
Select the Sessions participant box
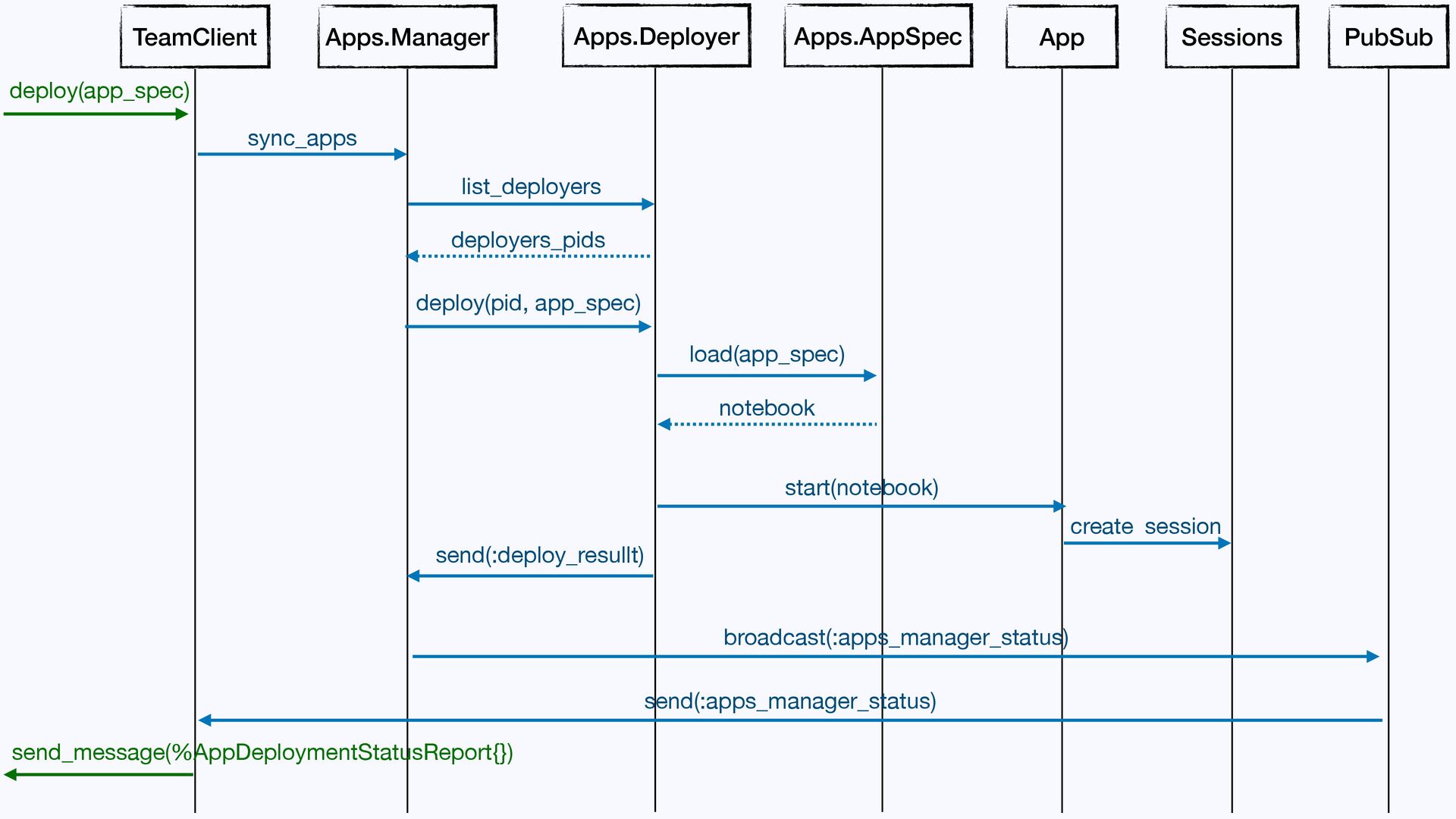(1232, 37)
